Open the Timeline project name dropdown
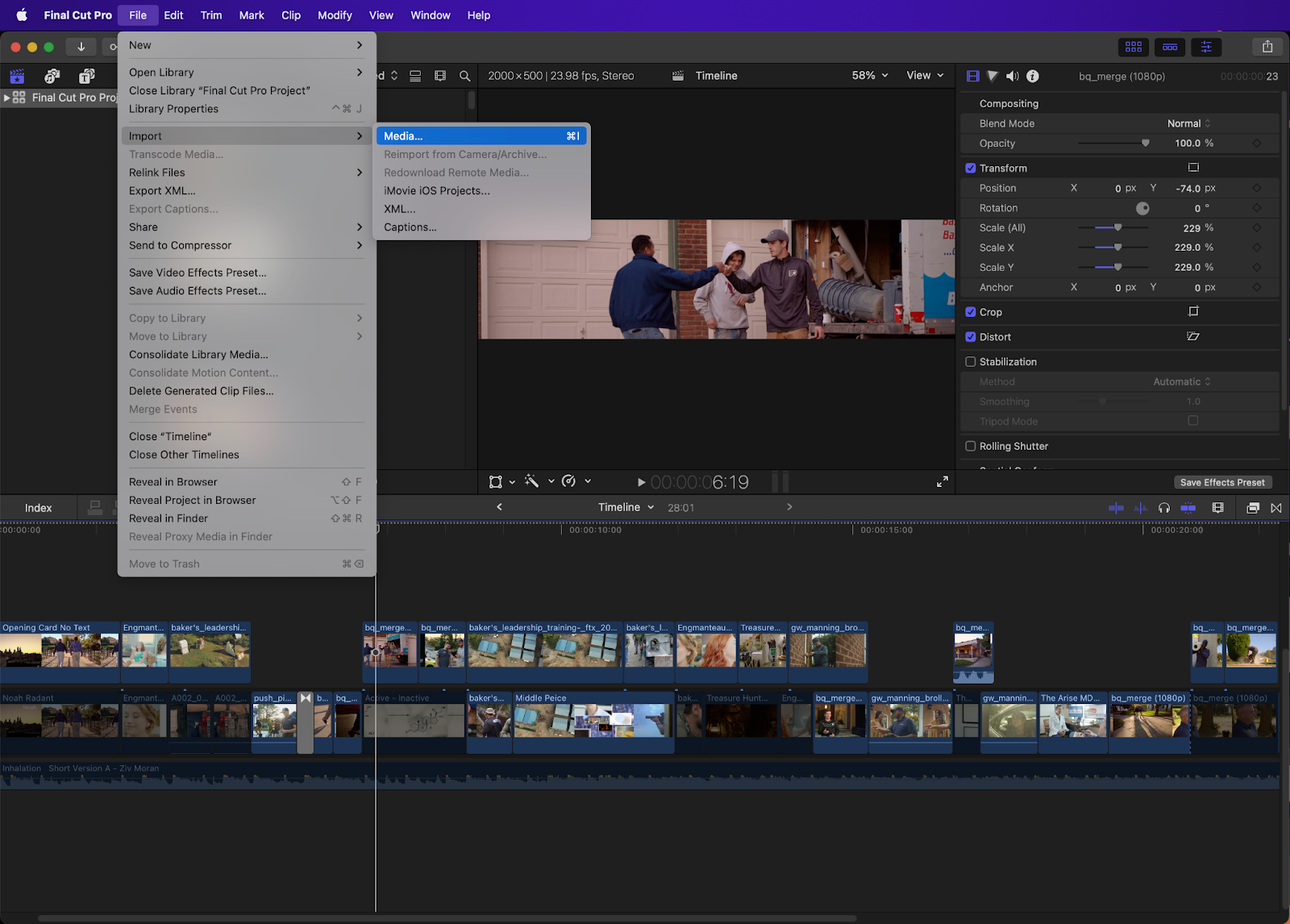Viewport: 1290px width, 924px height. 626,507
